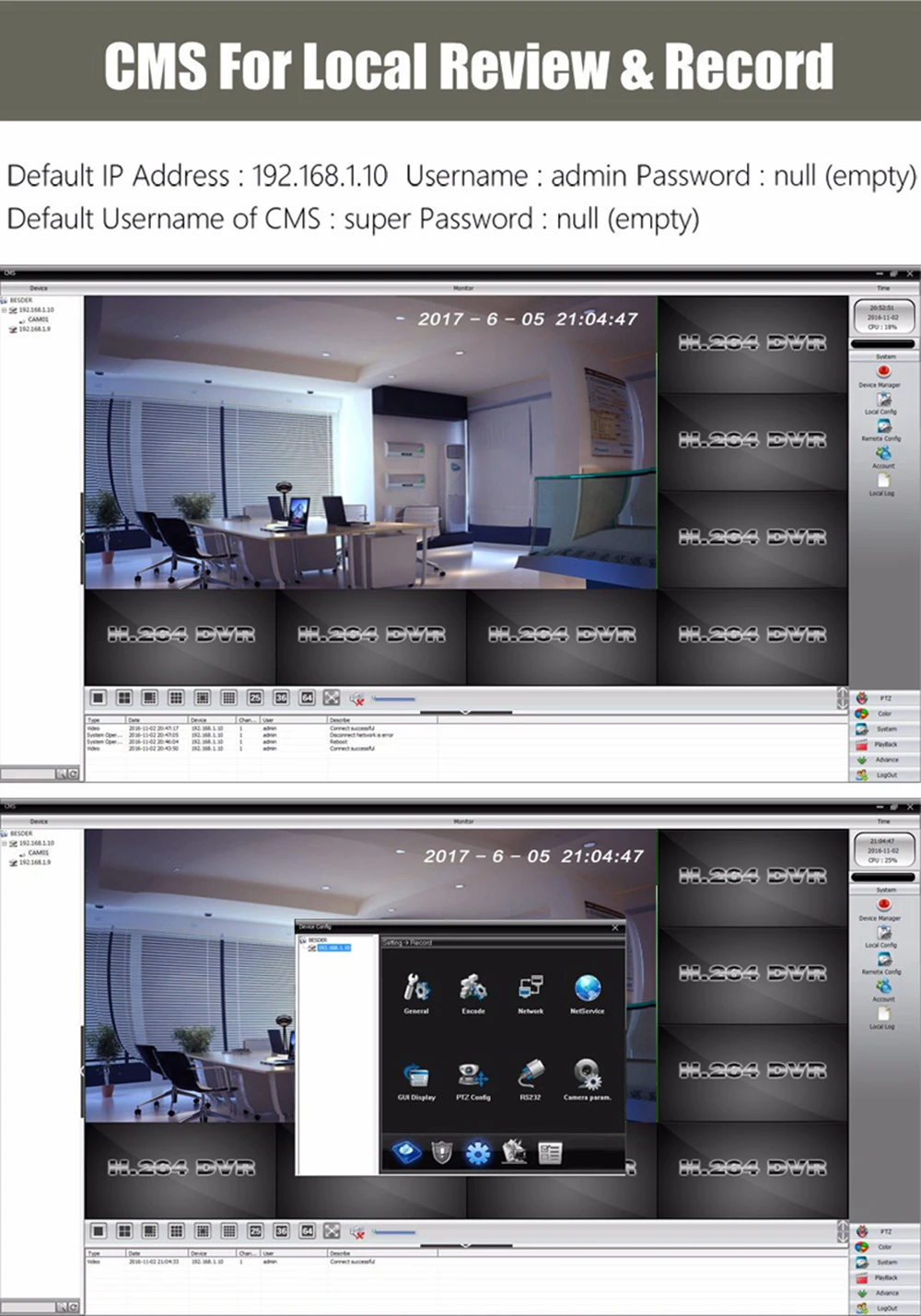Click Device Manager in lower CMS window
This screenshot has height=1316, width=921.
click(x=881, y=910)
